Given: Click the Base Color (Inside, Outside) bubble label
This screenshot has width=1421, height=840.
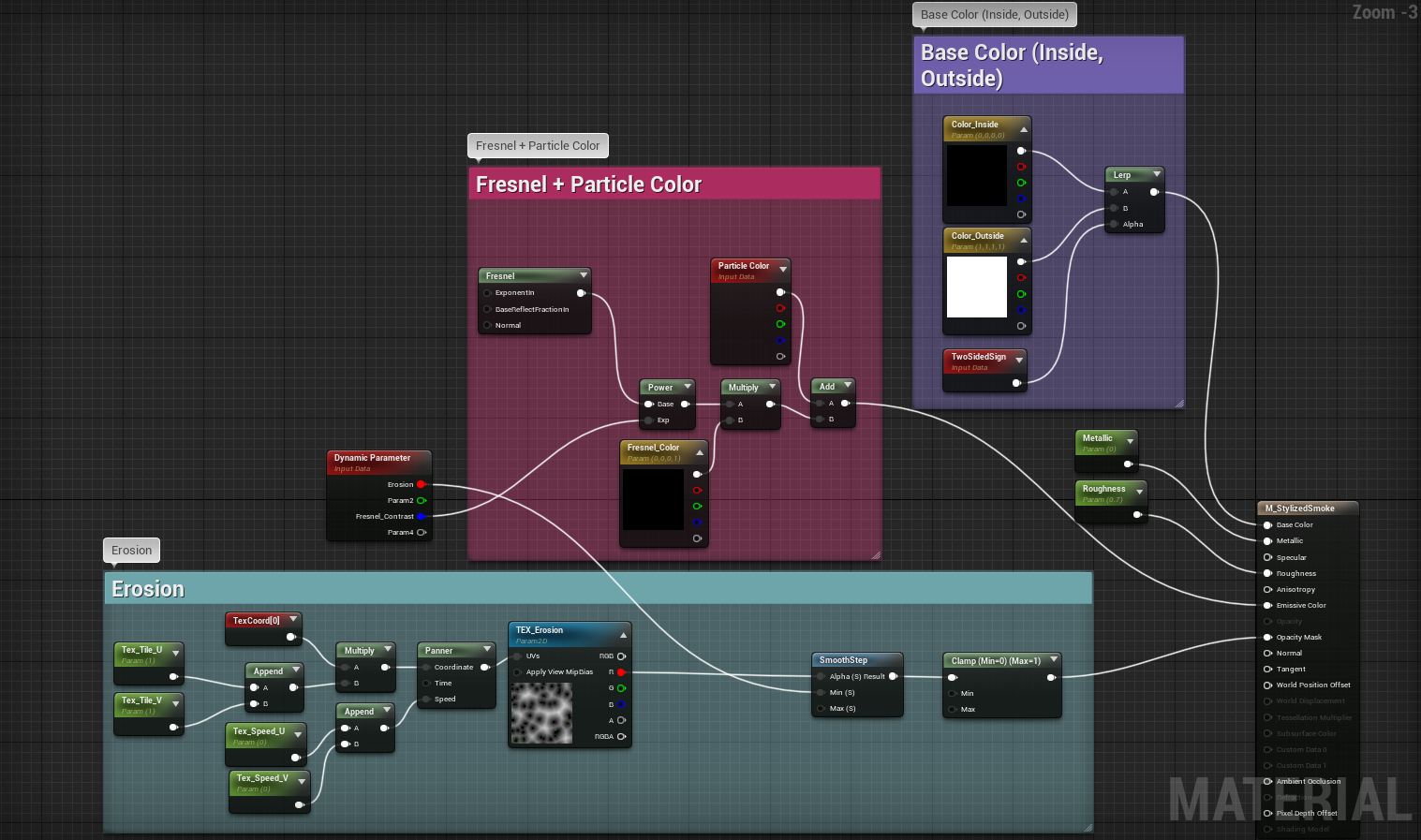Looking at the screenshot, I should click(x=995, y=15).
